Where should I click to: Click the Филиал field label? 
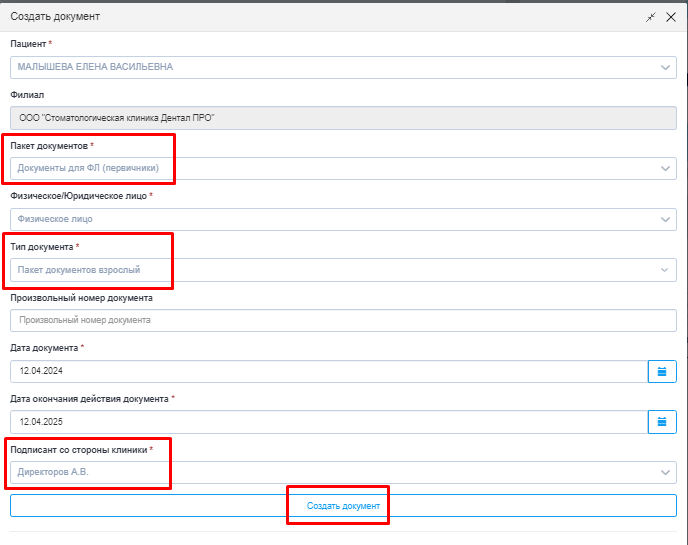click(27, 95)
